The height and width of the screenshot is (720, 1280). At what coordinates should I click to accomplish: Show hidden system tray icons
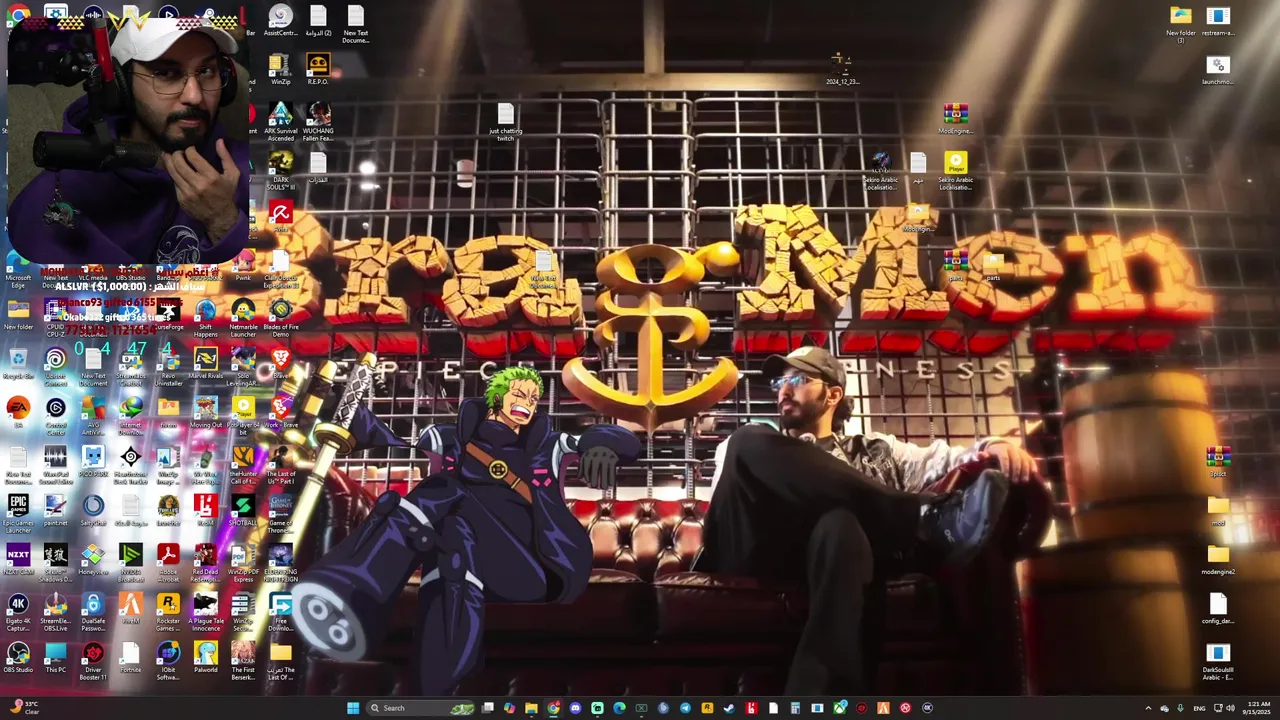point(1148,708)
